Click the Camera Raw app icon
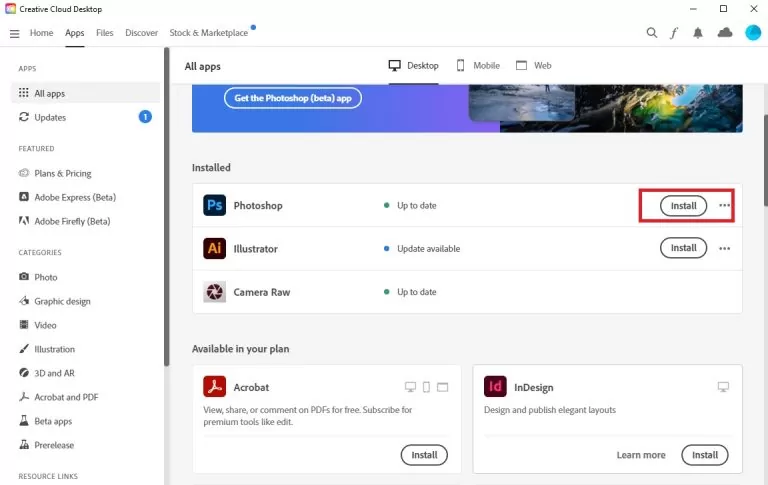The height and width of the screenshot is (485, 768). (x=214, y=292)
